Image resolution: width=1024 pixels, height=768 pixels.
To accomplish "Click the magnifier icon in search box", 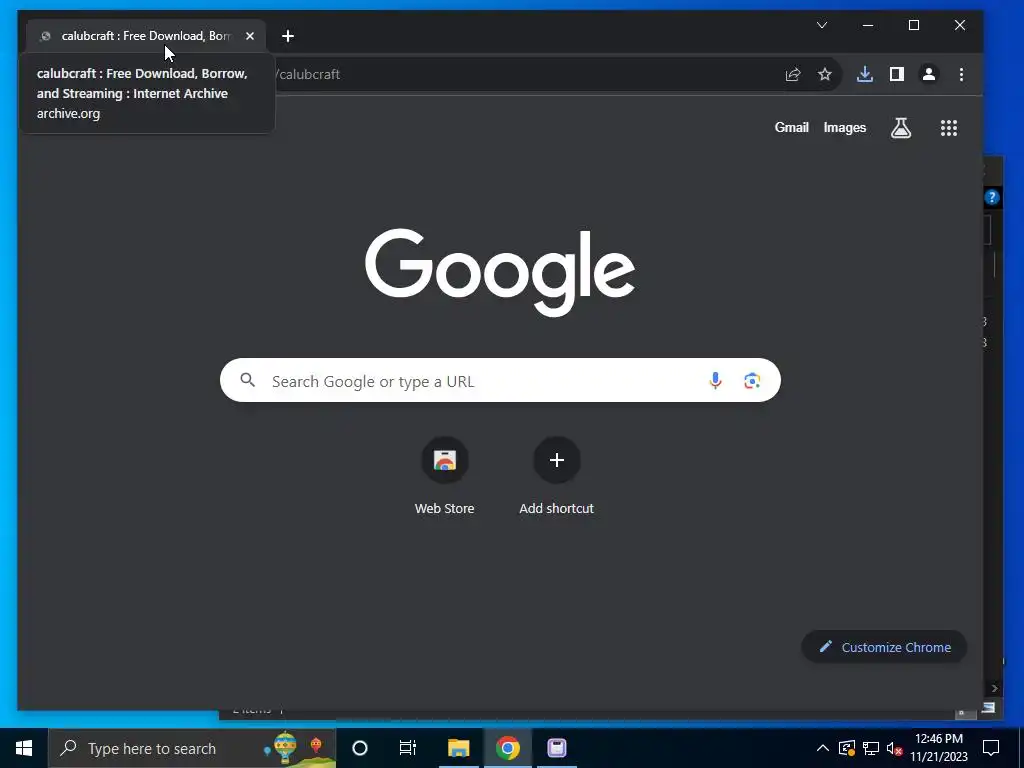I will pyautogui.click(x=248, y=380).
